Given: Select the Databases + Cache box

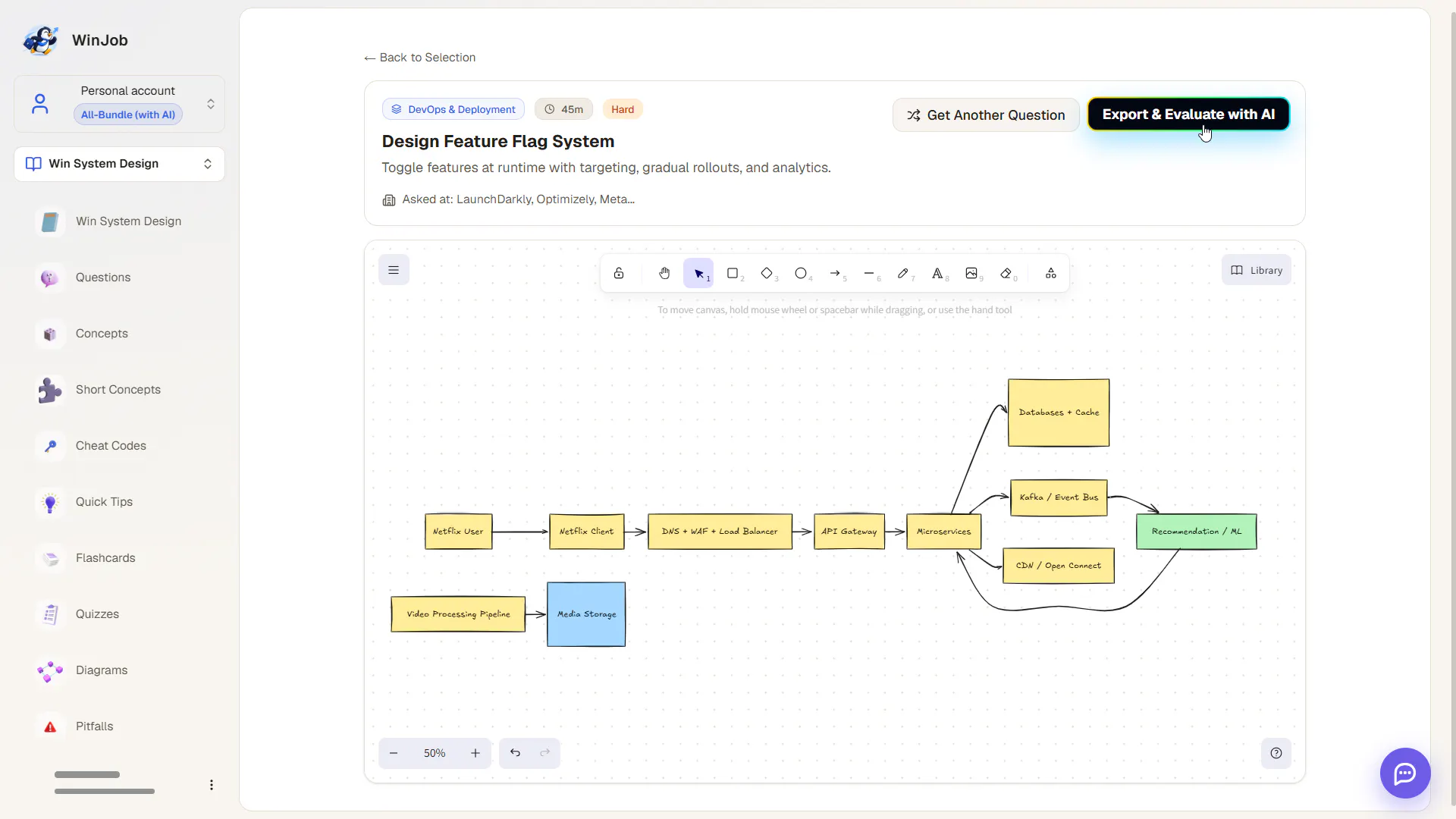Looking at the screenshot, I should click(x=1059, y=413).
